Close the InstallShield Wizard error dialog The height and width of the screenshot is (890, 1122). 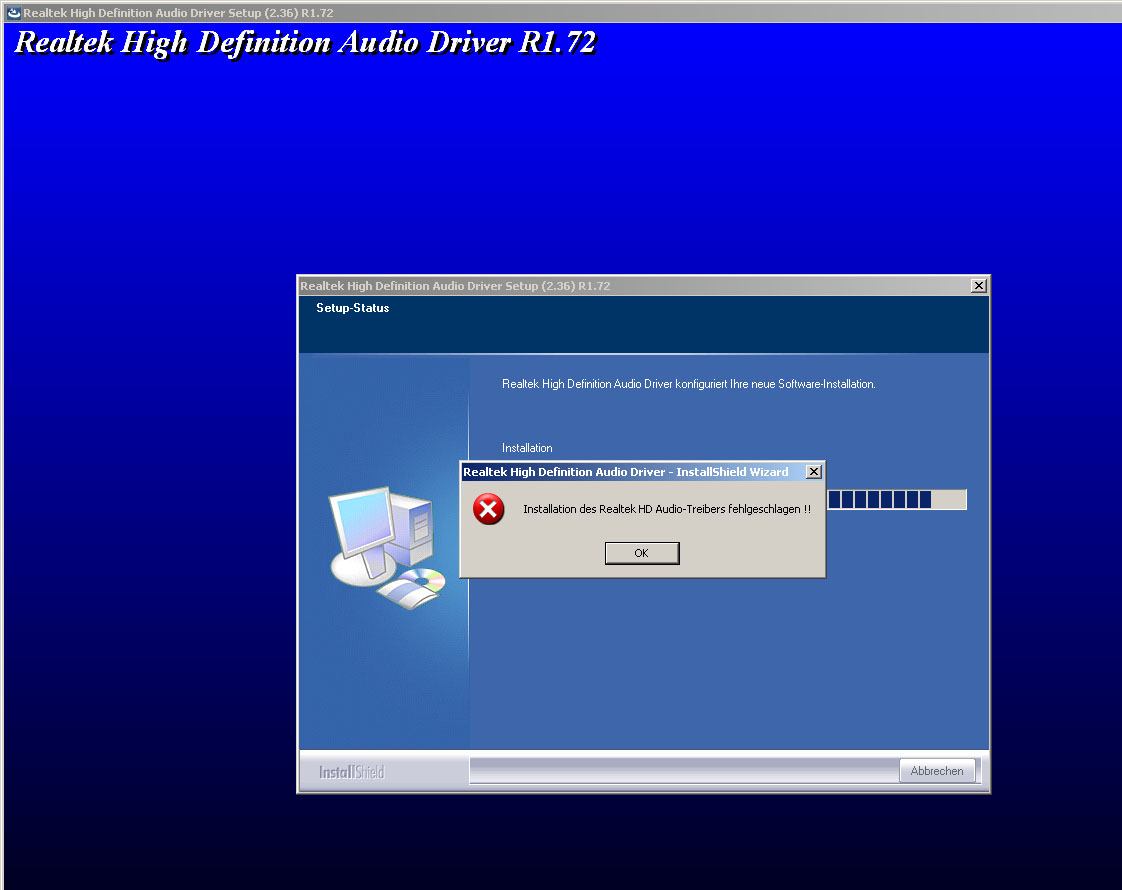pos(814,471)
